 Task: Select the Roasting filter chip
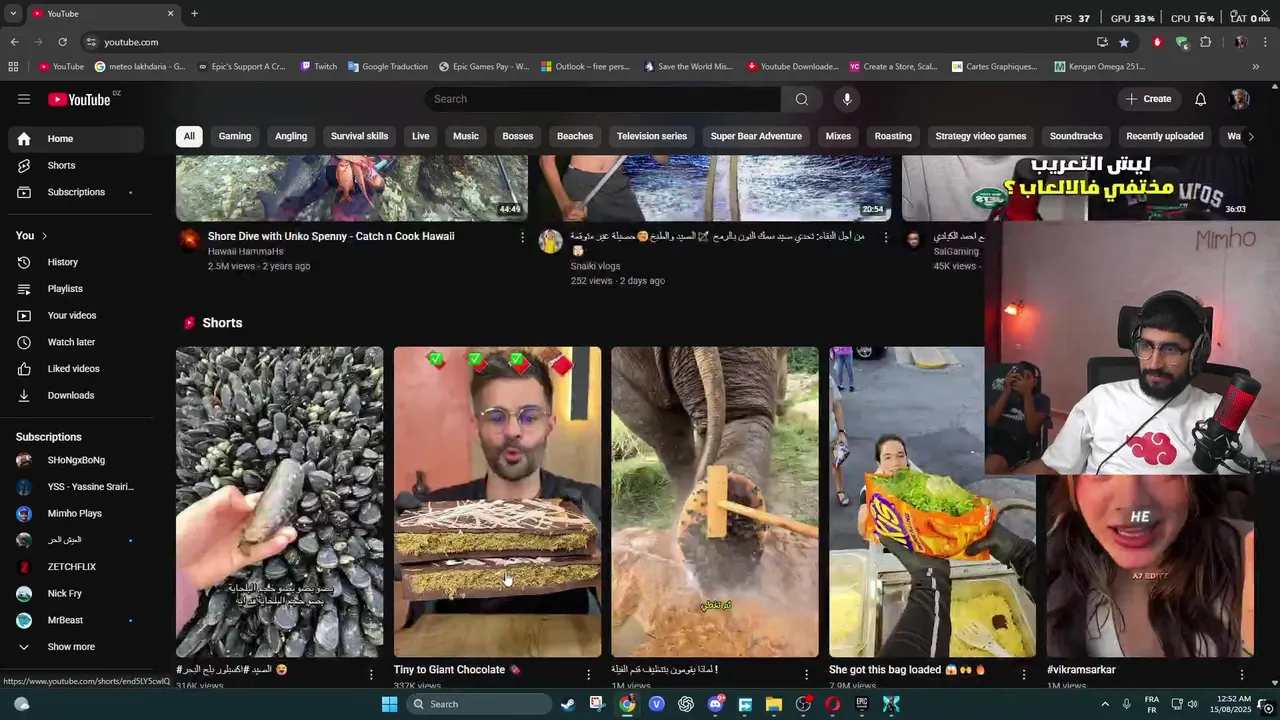tap(893, 136)
